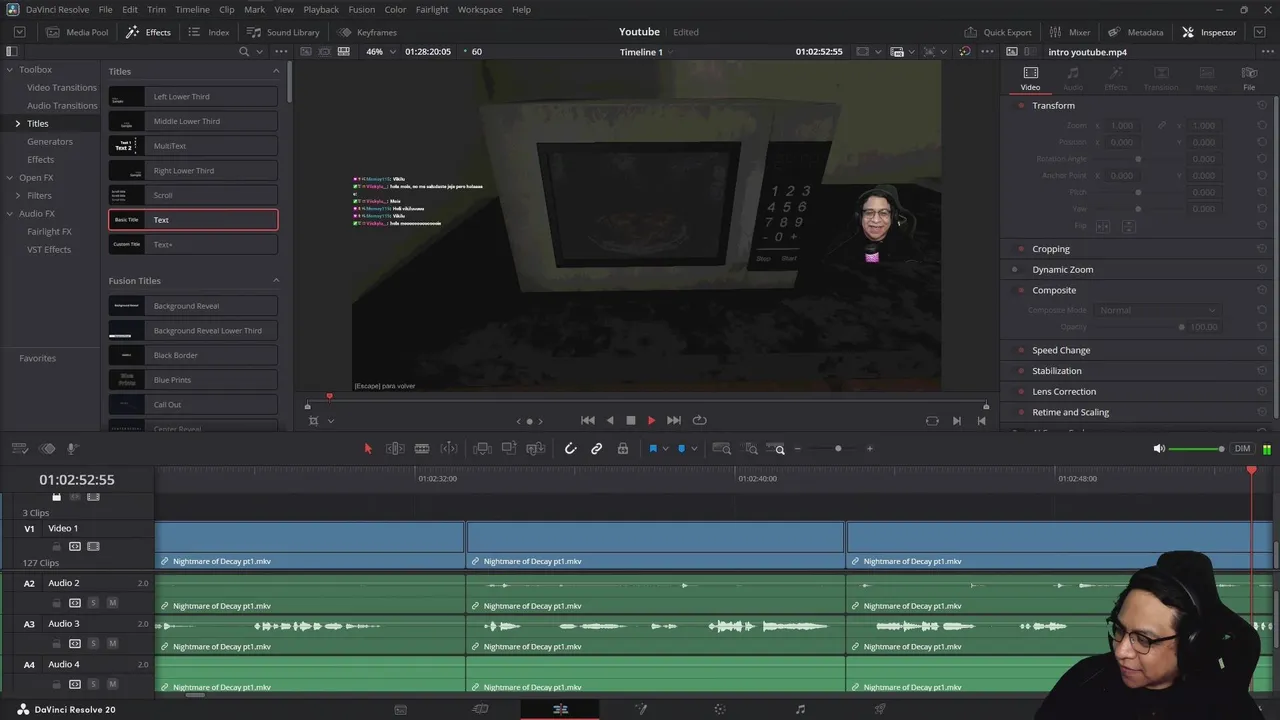Collapse the Fusion Titles list

[x=276, y=281]
